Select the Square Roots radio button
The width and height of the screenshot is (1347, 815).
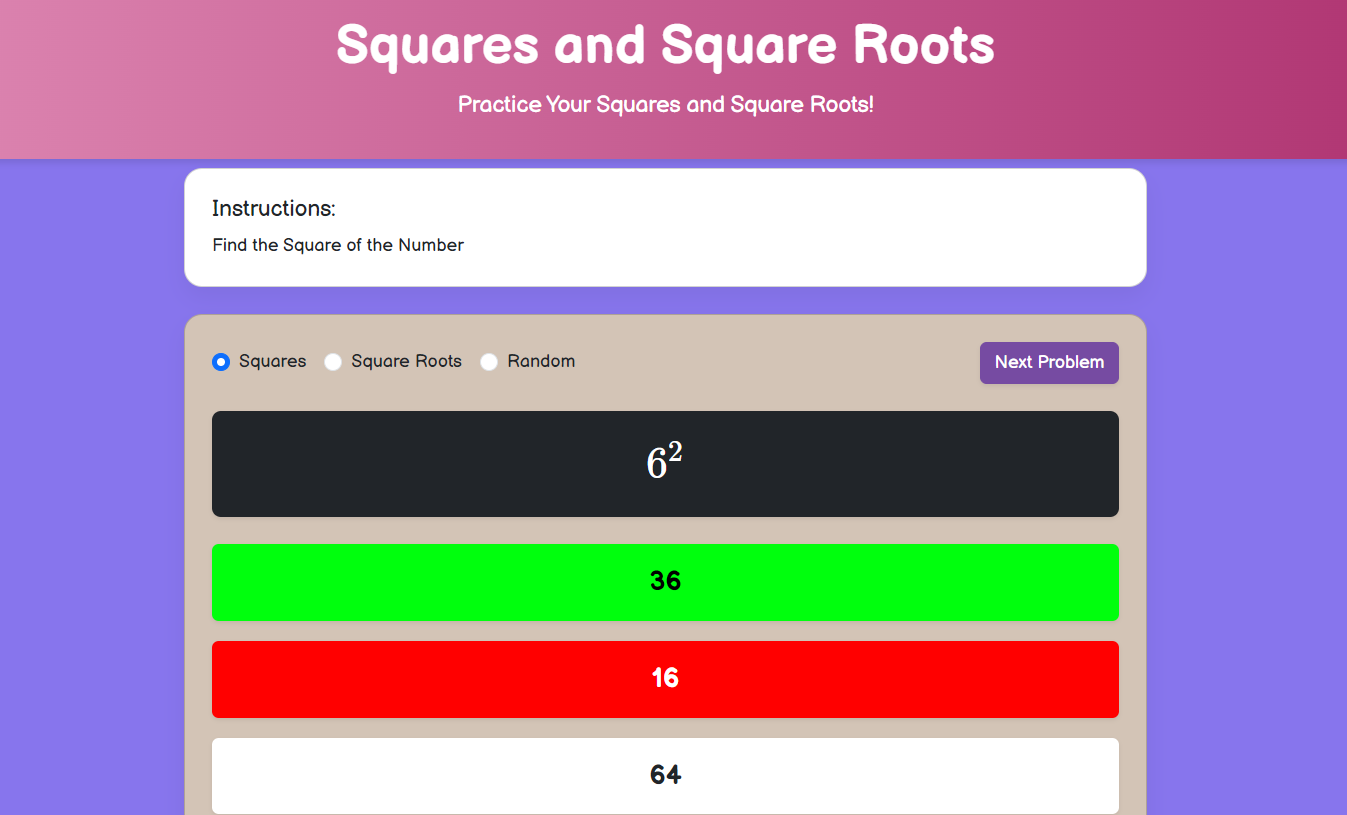pos(333,362)
